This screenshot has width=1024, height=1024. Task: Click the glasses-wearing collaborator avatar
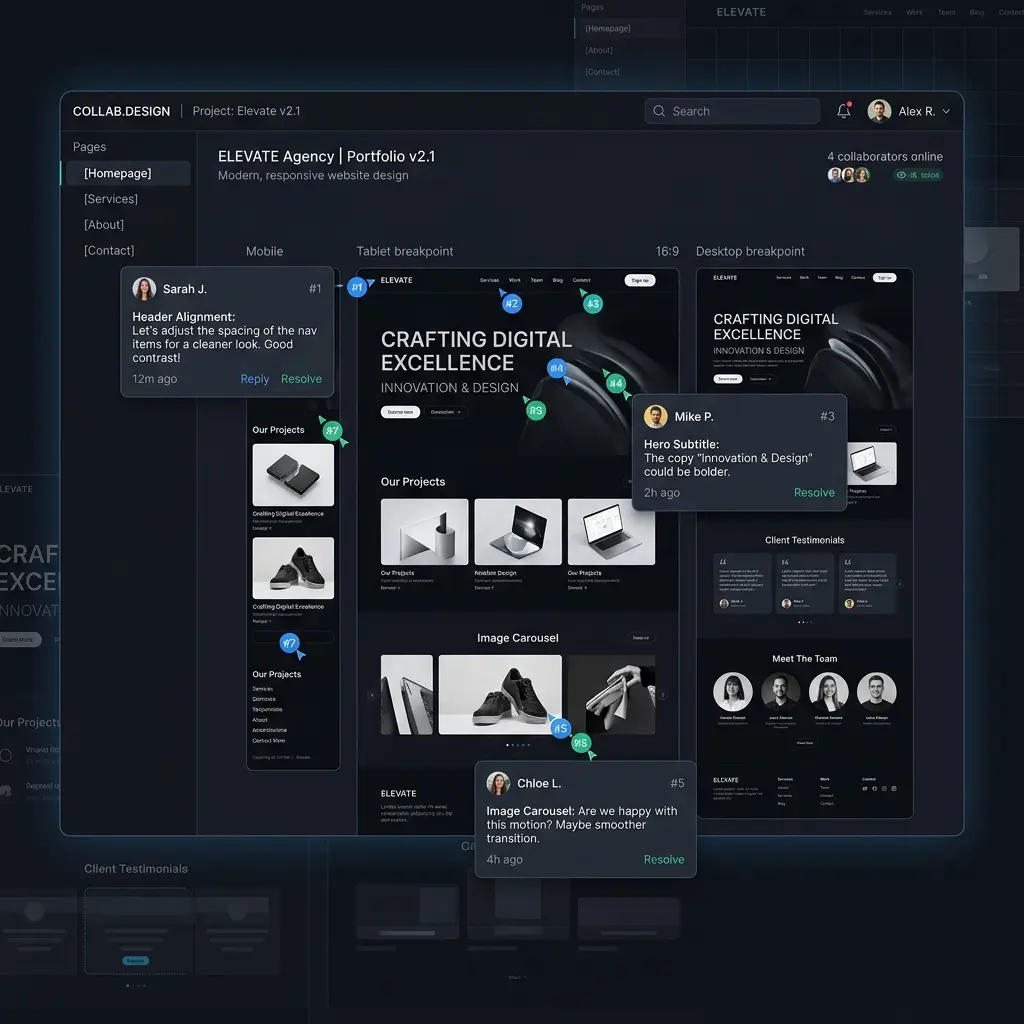tap(835, 174)
